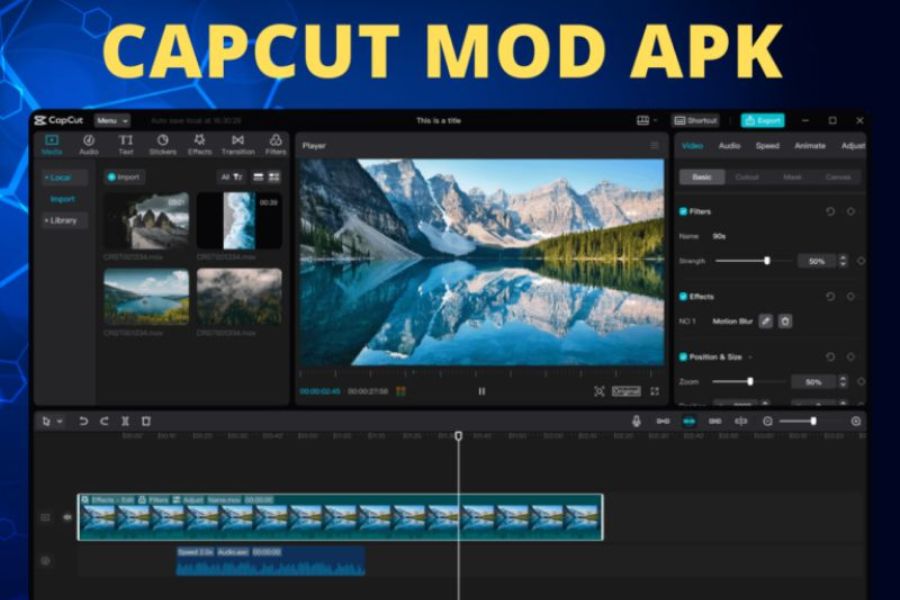Click the undo arrow in timeline toolbar
900x600 pixels.
click(x=83, y=421)
